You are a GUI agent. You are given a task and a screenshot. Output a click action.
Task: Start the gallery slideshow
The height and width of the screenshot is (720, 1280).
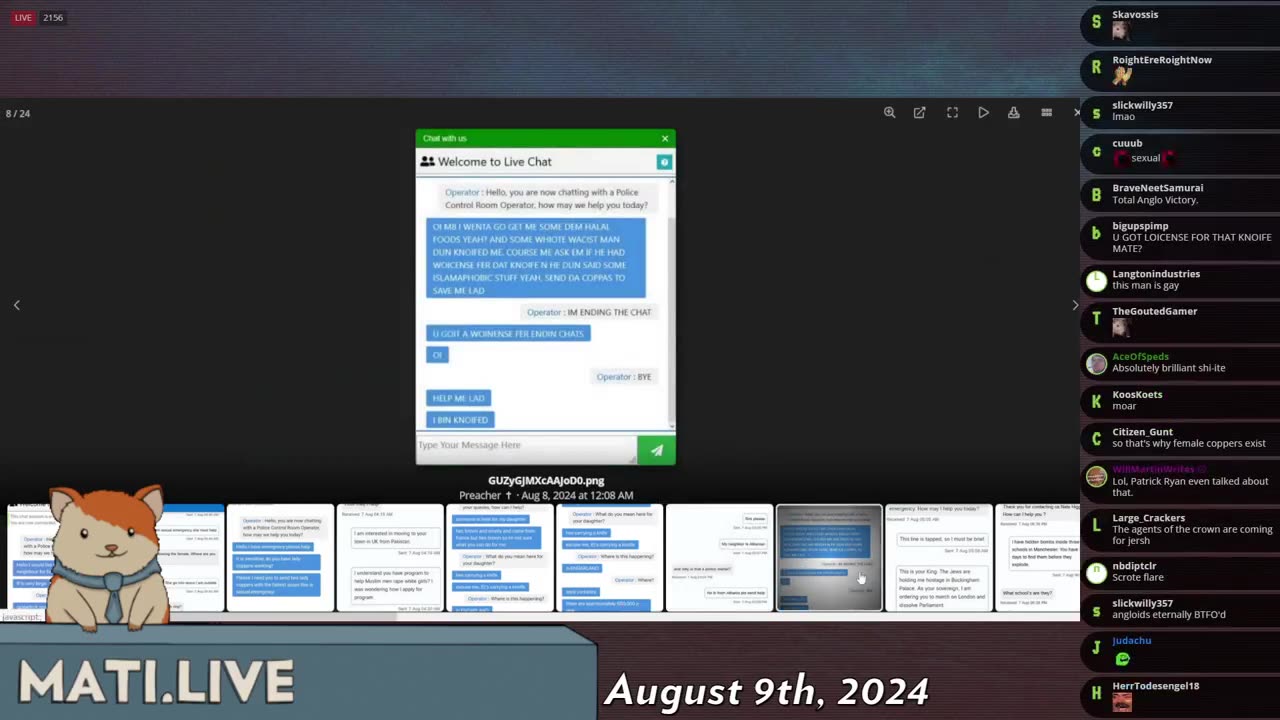pos(983,113)
